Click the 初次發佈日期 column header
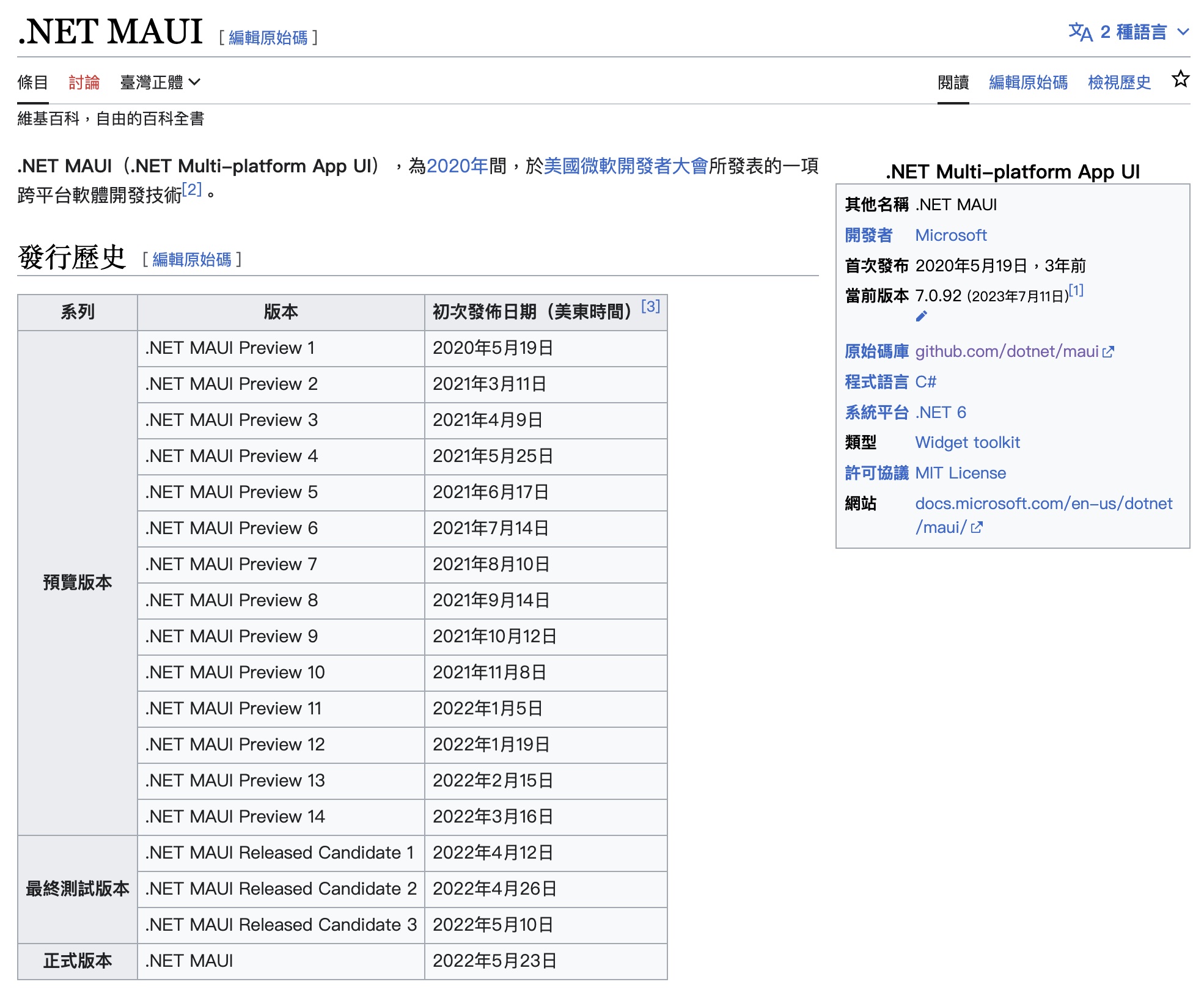The width and height of the screenshot is (1204, 990). pos(546,312)
